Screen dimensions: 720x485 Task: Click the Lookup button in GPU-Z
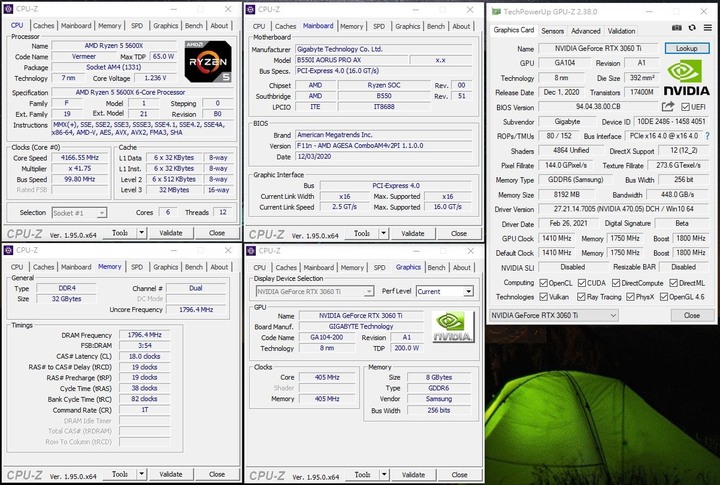(x=686, y=48)
